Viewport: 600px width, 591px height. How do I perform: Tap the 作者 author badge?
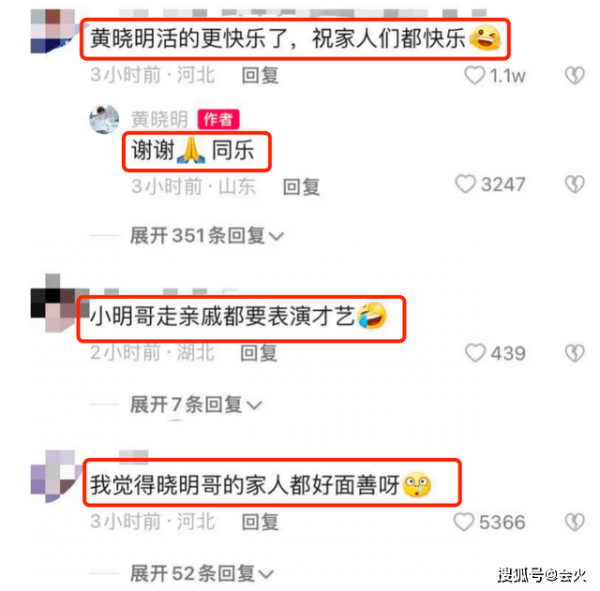pyautogui.click(x=218, y=119)
